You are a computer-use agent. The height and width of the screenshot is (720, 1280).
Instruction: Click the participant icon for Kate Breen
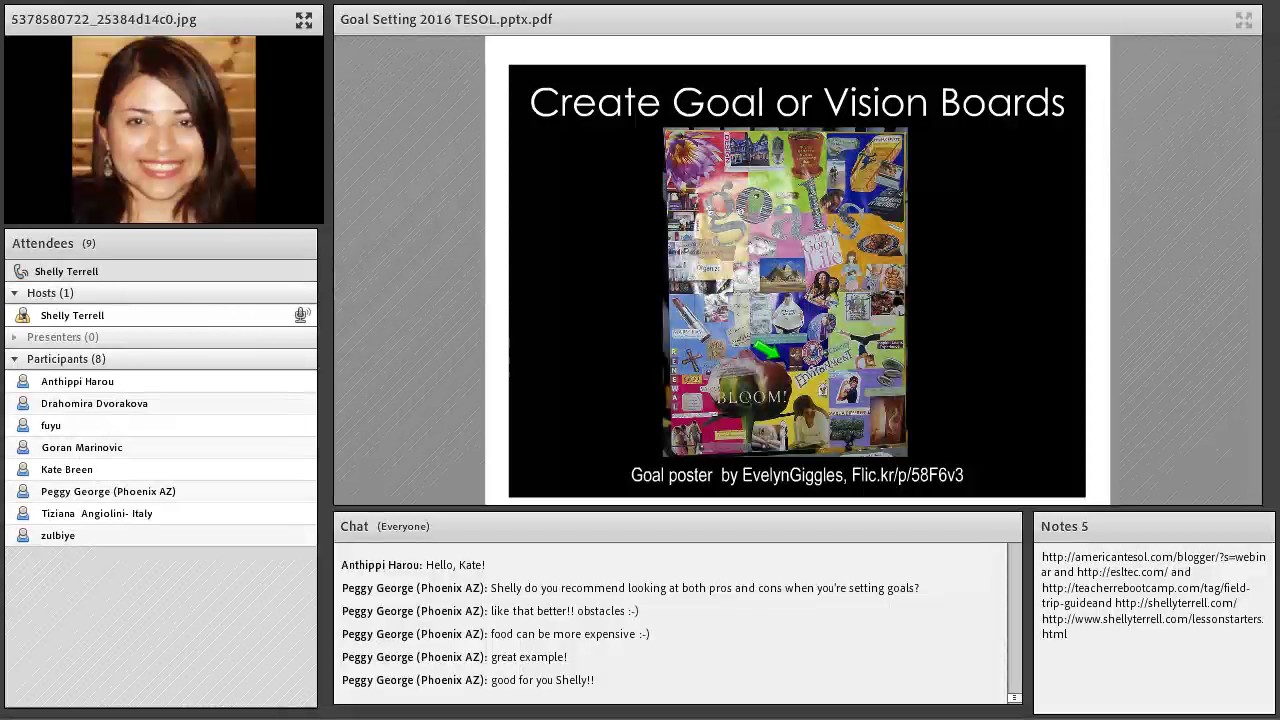(23, 470)
